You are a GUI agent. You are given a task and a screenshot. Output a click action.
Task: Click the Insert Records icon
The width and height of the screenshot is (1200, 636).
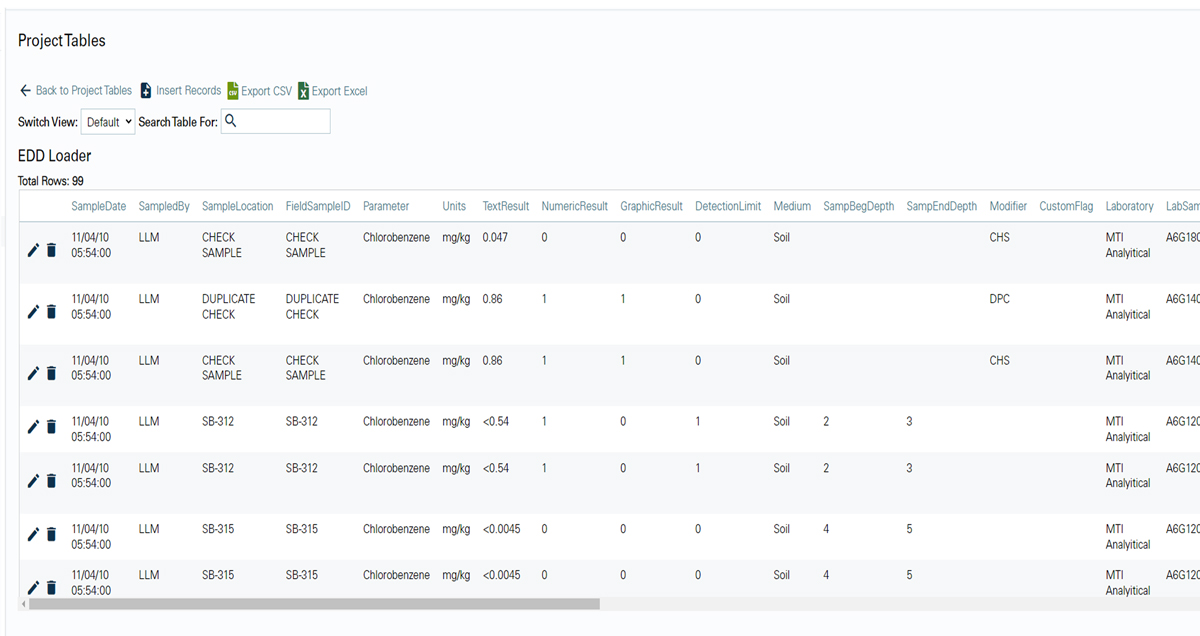[144, 90]
